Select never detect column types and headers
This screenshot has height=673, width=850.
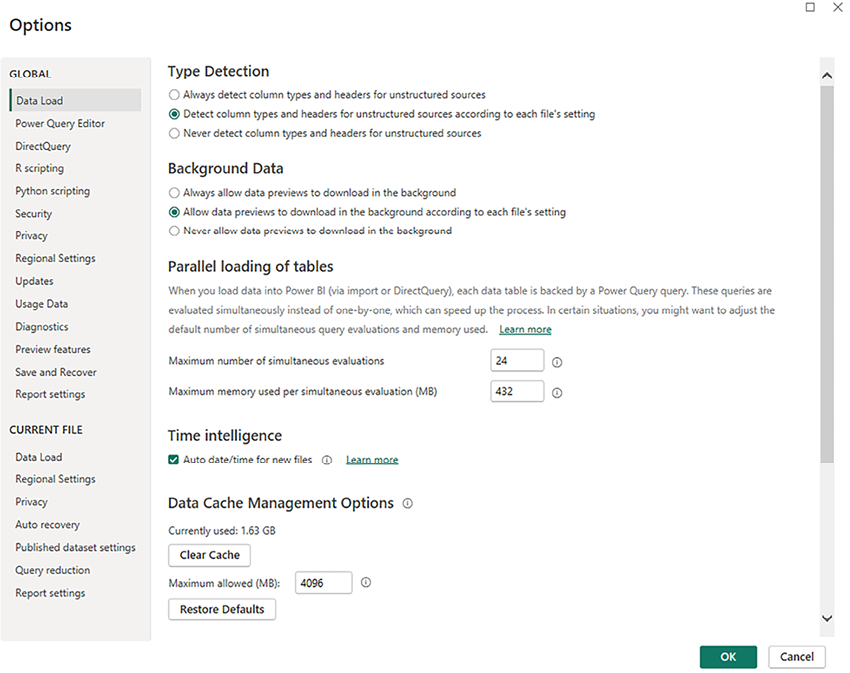click(173, 130)
